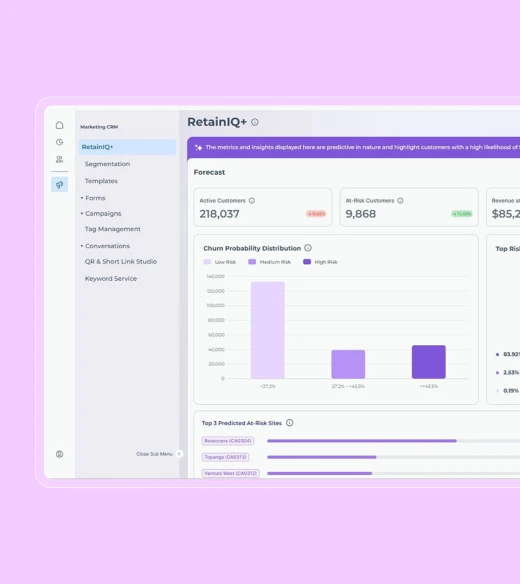
Task: Click green change badge on At-Risk Customers
Action: (462, 214)
